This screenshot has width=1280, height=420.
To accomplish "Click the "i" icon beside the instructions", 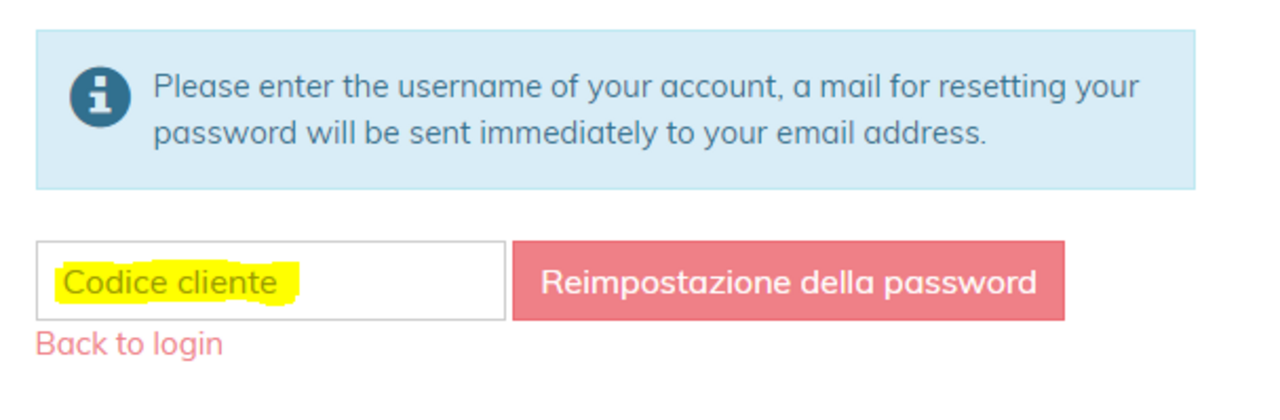I will click(100, 97).
